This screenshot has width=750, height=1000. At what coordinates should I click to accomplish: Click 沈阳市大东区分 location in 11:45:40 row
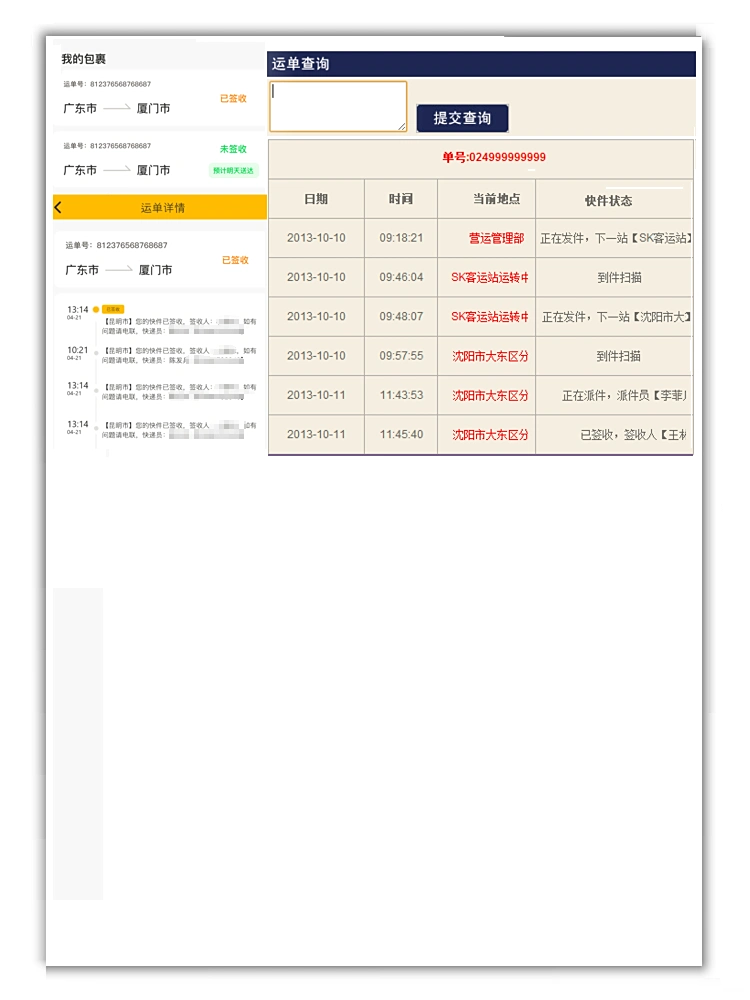click(490, 435)
